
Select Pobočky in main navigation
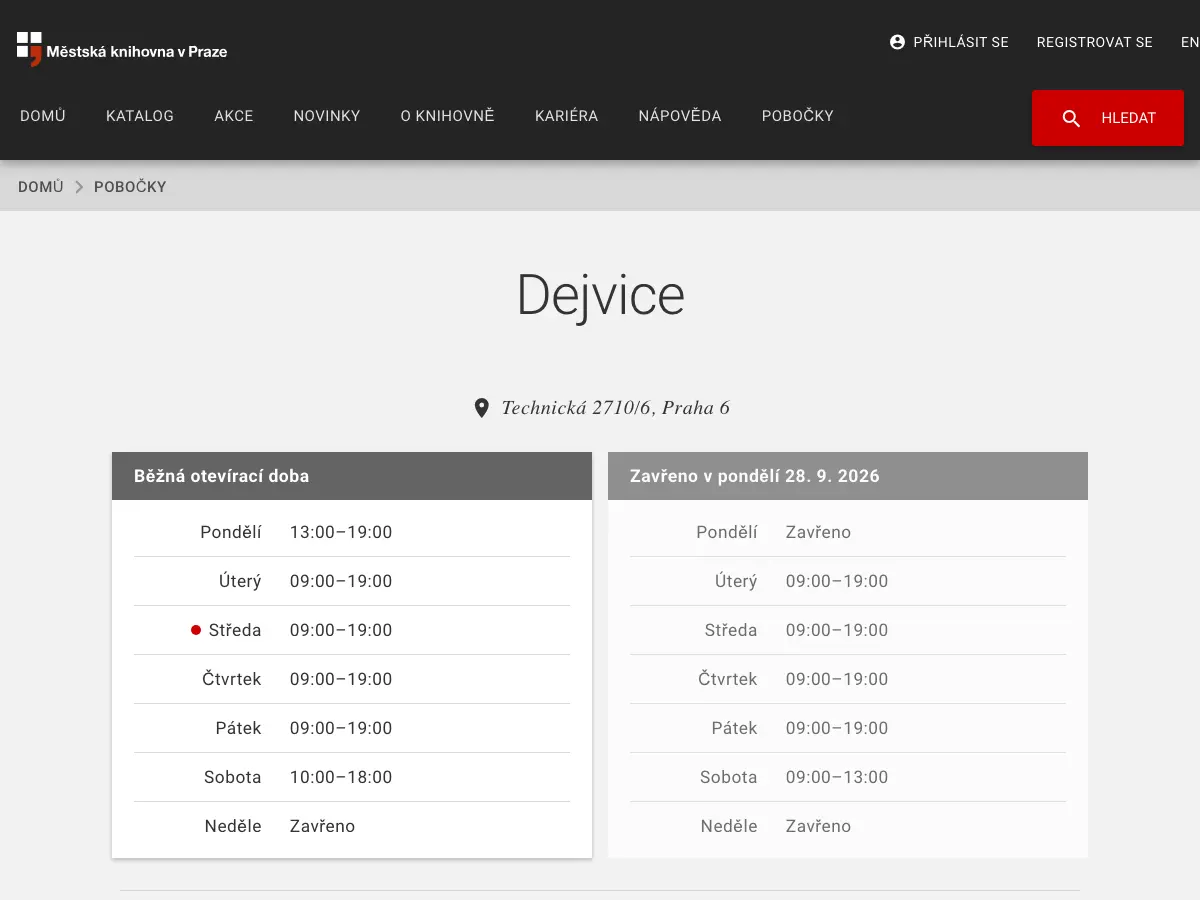798,116
